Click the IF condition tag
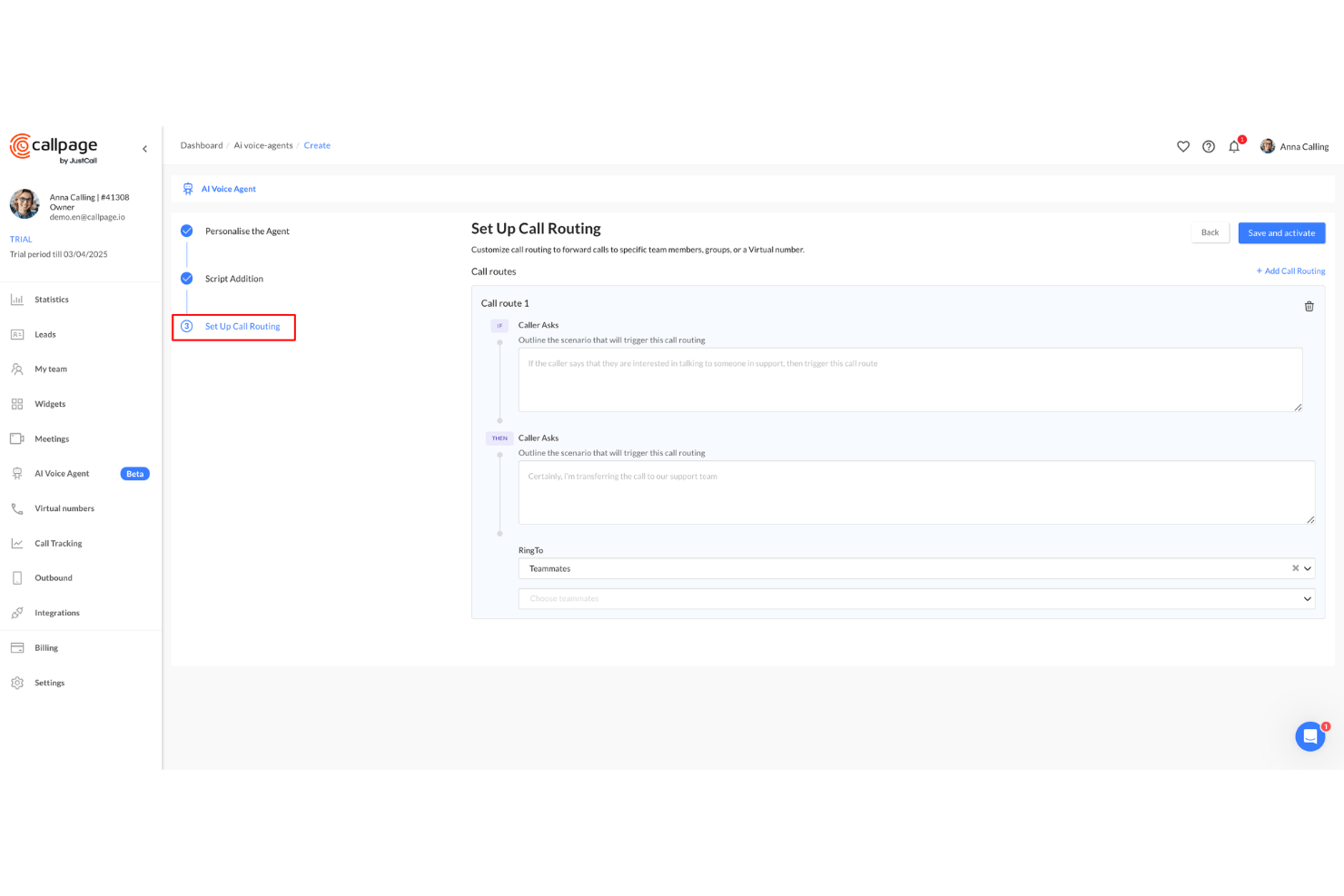1344x896 pixels. point(499,326)
